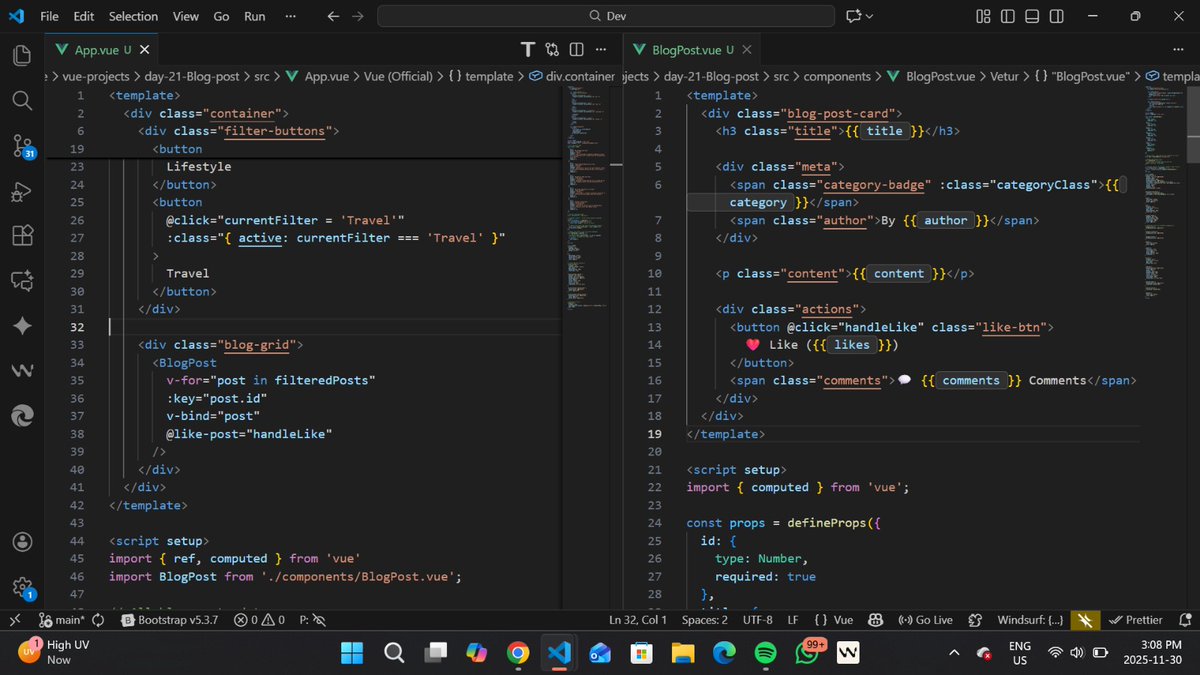Open the Edit menu
This screenshot has height=675, width=1200.
(x=84, y=16)
